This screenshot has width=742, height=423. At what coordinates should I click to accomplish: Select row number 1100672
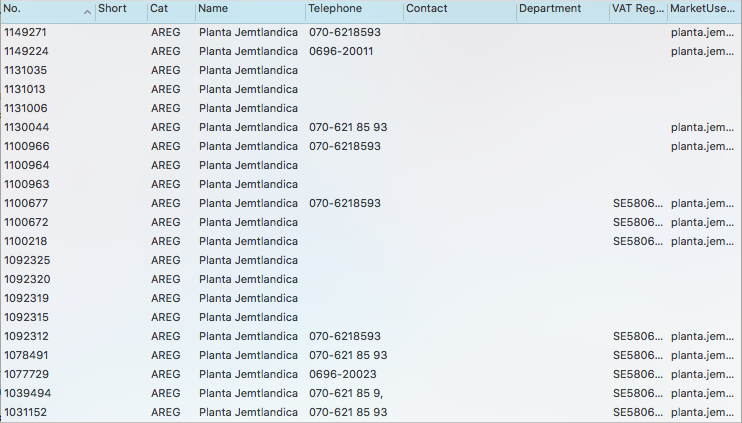pos(371,222)
